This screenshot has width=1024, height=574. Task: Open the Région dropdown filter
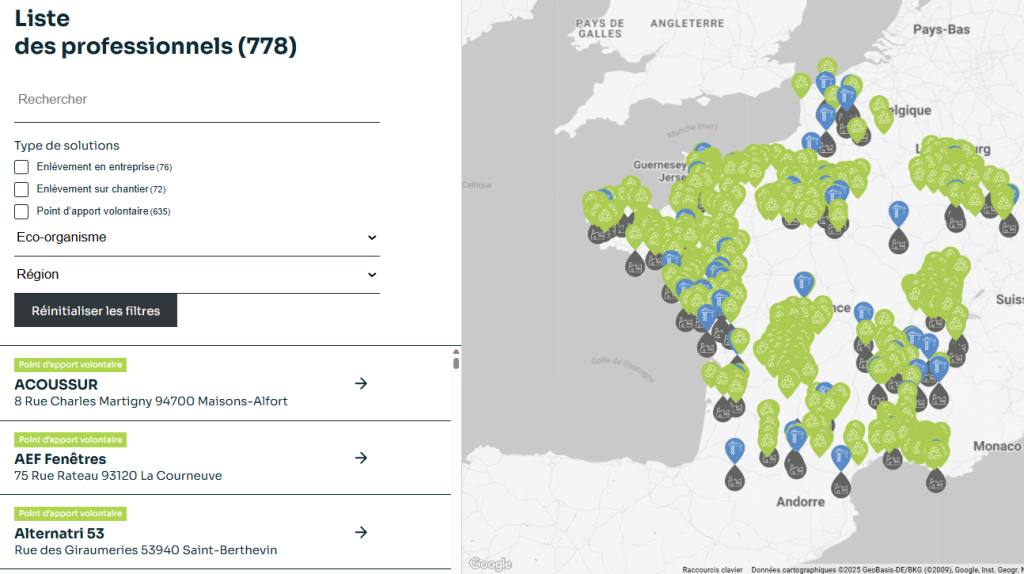click(x=197, y=274)
